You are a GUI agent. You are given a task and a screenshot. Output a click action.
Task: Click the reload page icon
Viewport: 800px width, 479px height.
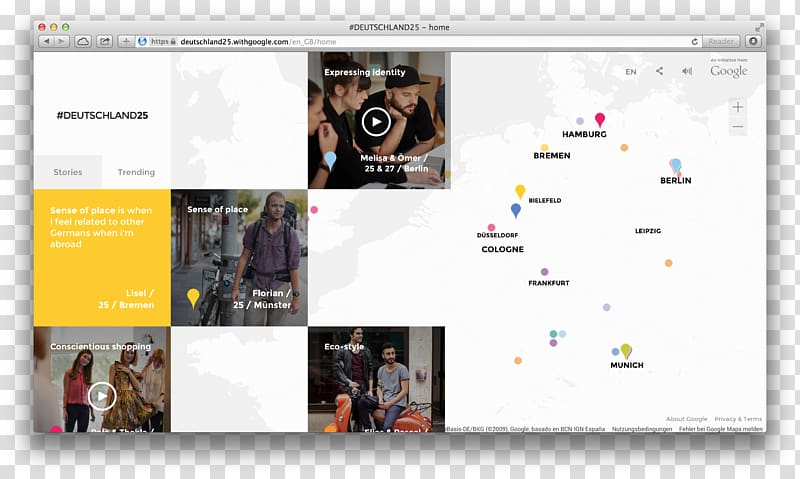(694, 41)
